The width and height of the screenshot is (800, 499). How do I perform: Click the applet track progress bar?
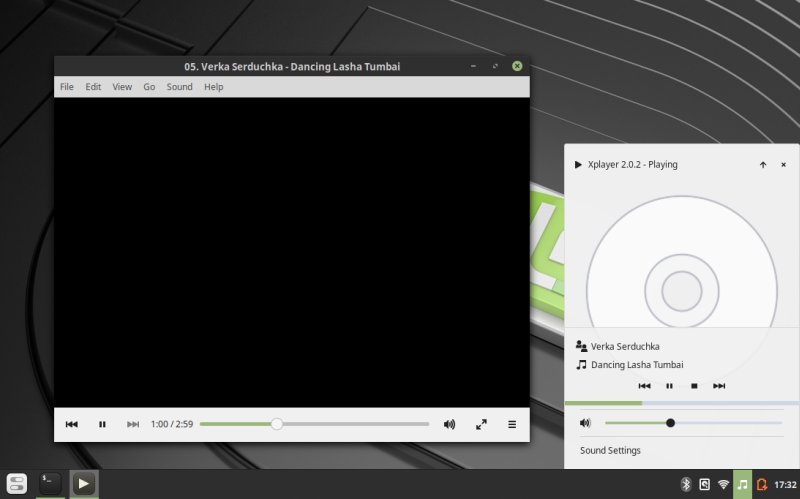(682, 403)
